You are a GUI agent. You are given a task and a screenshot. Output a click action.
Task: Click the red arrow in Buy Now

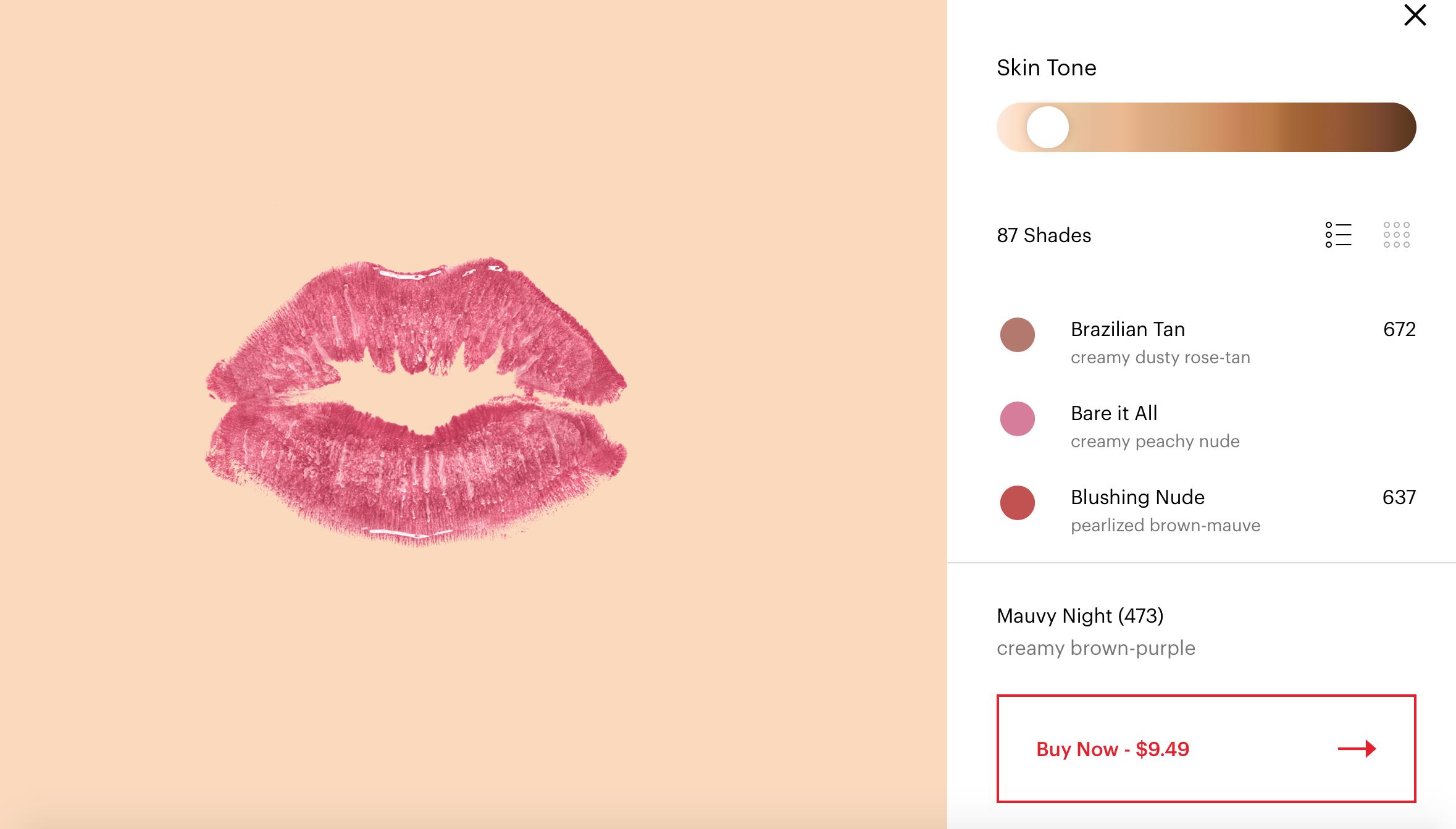tap(1357, 749)
